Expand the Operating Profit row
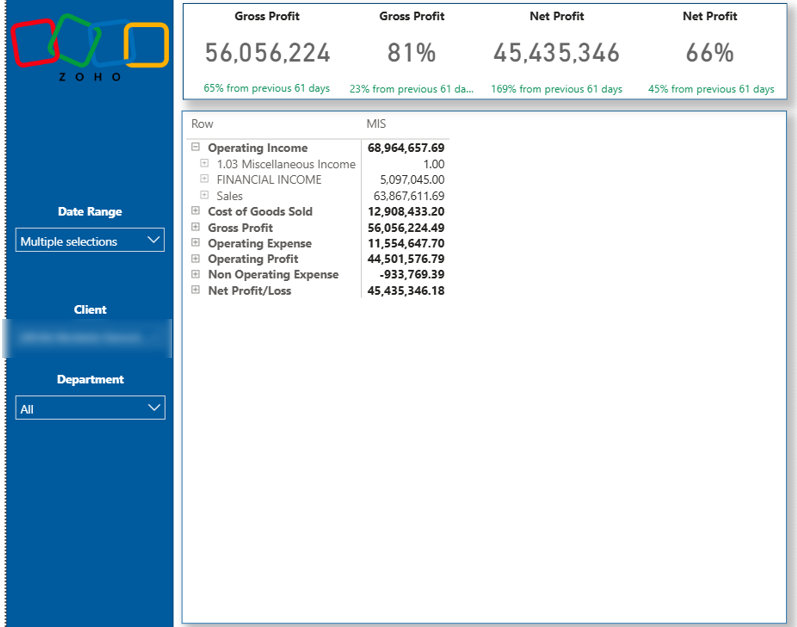 coord(195,259)
